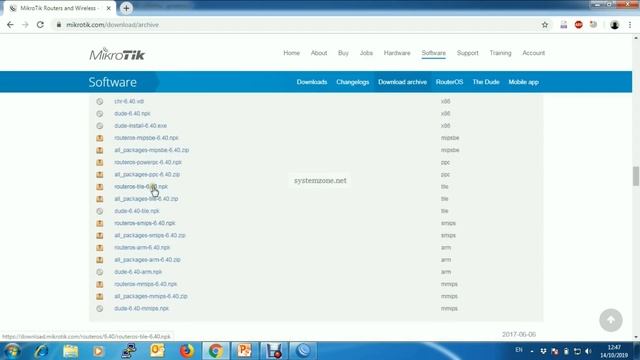Click package icon beside routeros-arm-6.40.npk
Screen dimensions: 640x360
point(100,248)
